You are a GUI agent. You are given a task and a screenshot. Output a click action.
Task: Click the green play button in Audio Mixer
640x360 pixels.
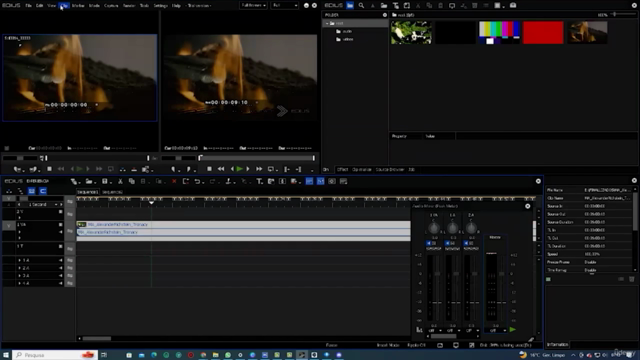[x=513, y=329]
